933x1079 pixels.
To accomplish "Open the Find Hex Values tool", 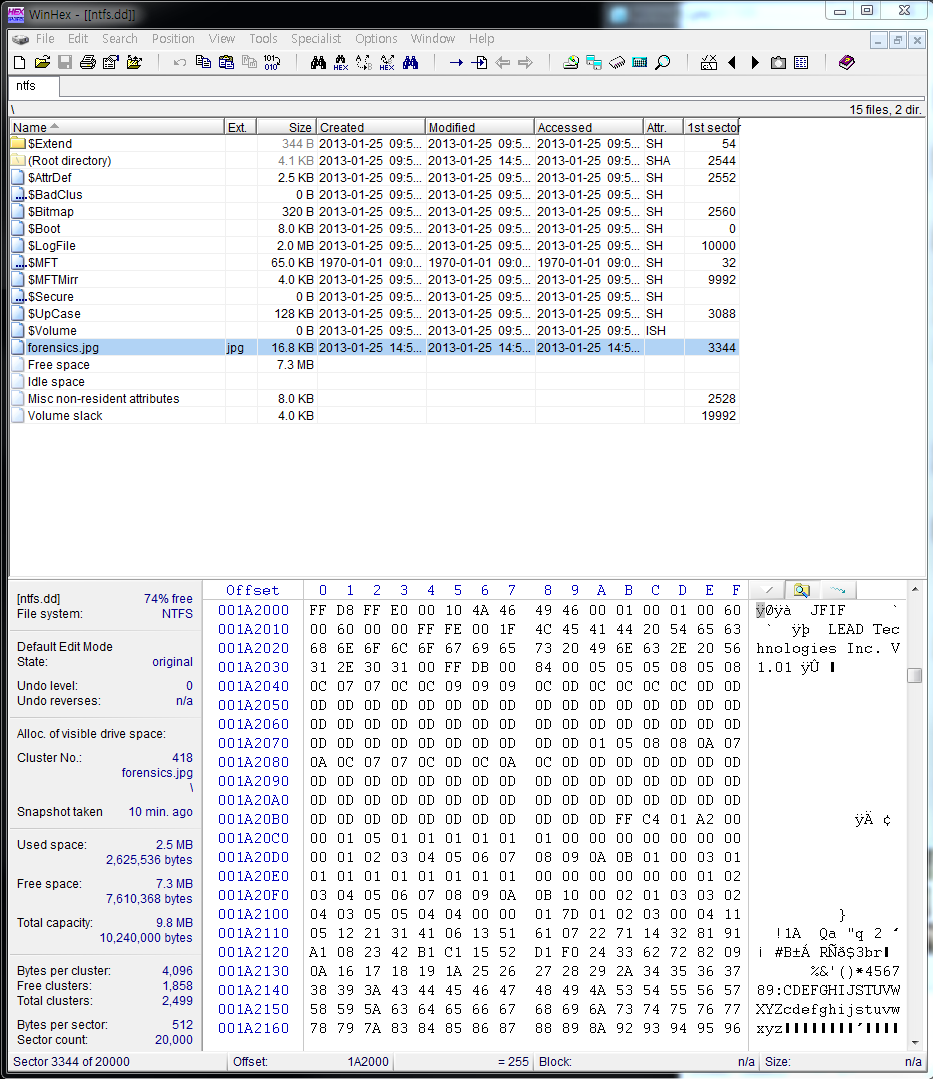I will point(340,62).
